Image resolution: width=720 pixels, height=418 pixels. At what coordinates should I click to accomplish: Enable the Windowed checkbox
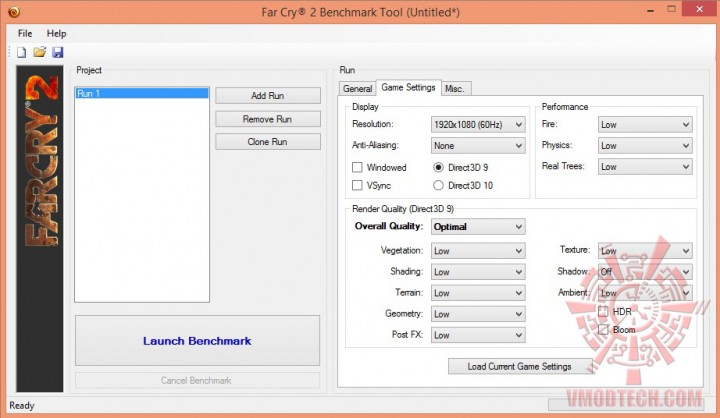click(x=357, y=167)
